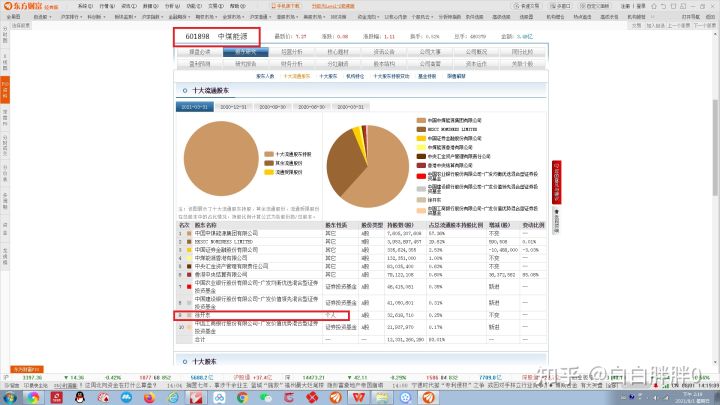Open the 公司概况 tab
720x405 pixels.
(476, 52)
